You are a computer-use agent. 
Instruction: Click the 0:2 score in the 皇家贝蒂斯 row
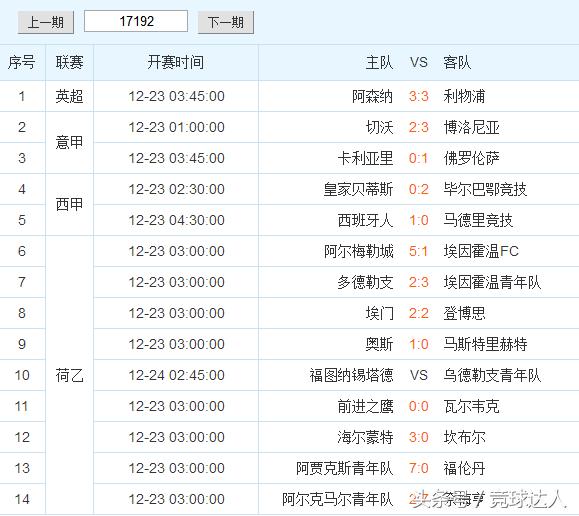418,189
